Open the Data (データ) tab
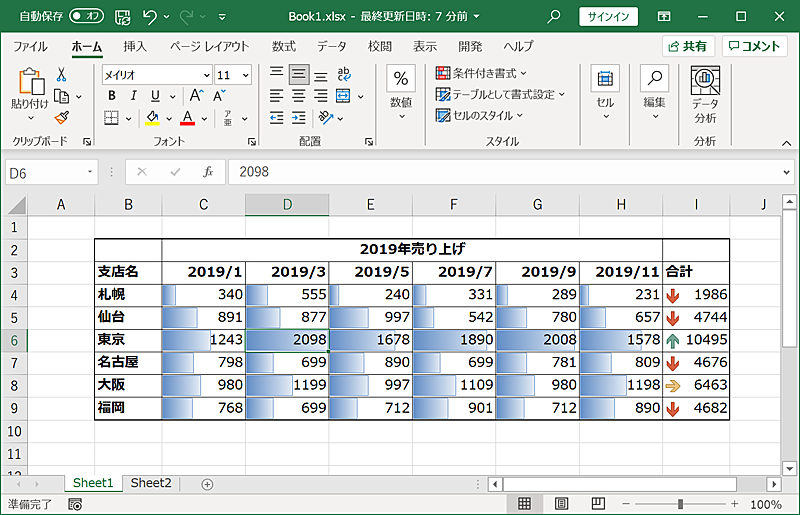 (x=332, y=46)
